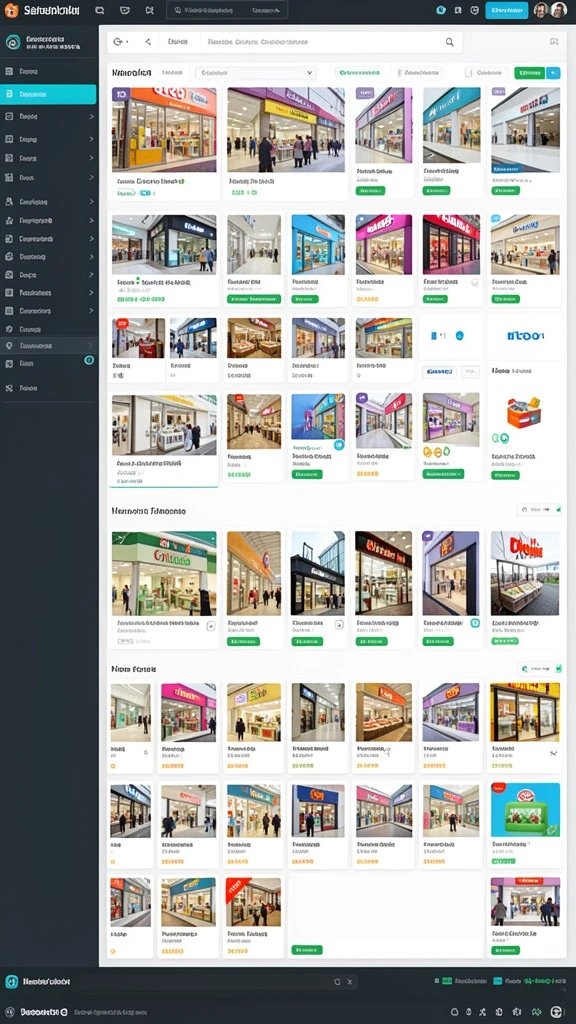
Task: Open the rightmost user avatar in header
Action: pos(558,10)
